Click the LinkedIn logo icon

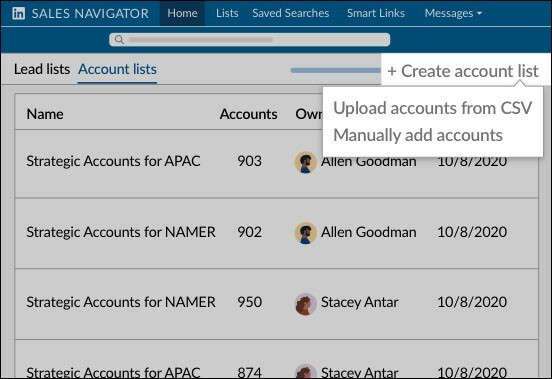click(19, 13)
